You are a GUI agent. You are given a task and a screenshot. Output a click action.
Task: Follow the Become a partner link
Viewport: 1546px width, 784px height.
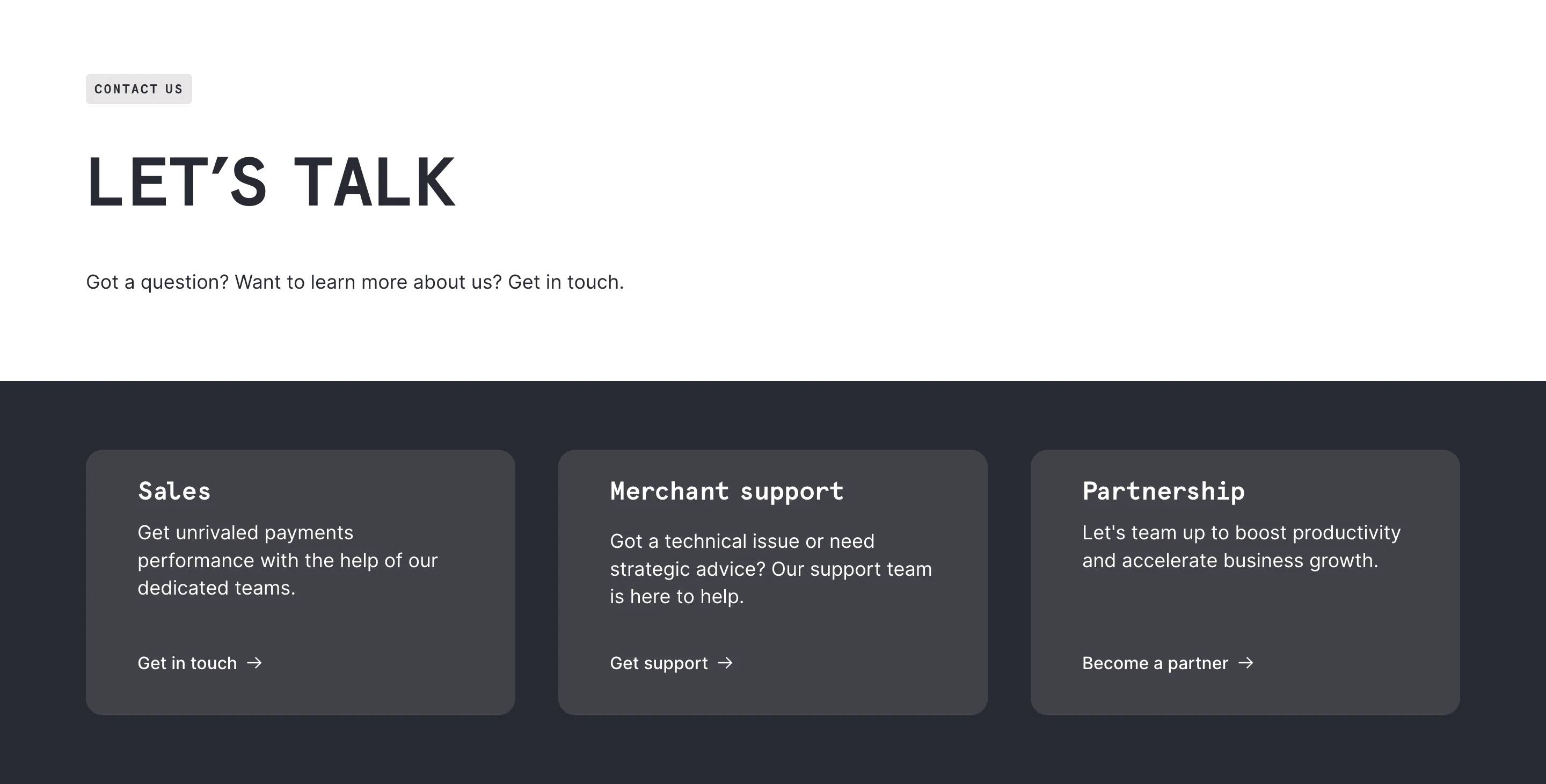pyautogui.click(x=1155, y=663)
